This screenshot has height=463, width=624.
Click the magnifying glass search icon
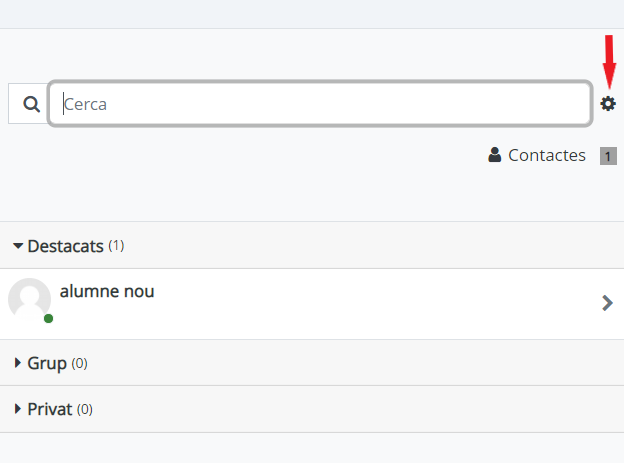tap(31, 104)
